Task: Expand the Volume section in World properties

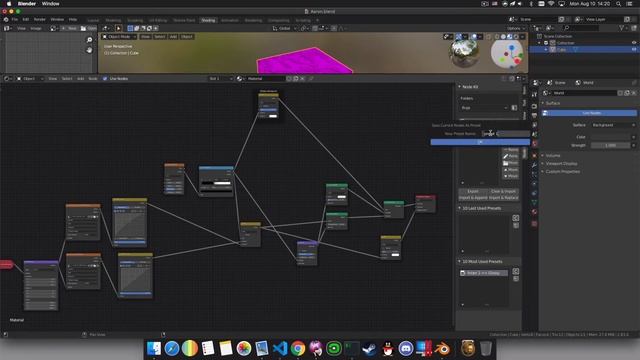Action: (x=553, y=156)
